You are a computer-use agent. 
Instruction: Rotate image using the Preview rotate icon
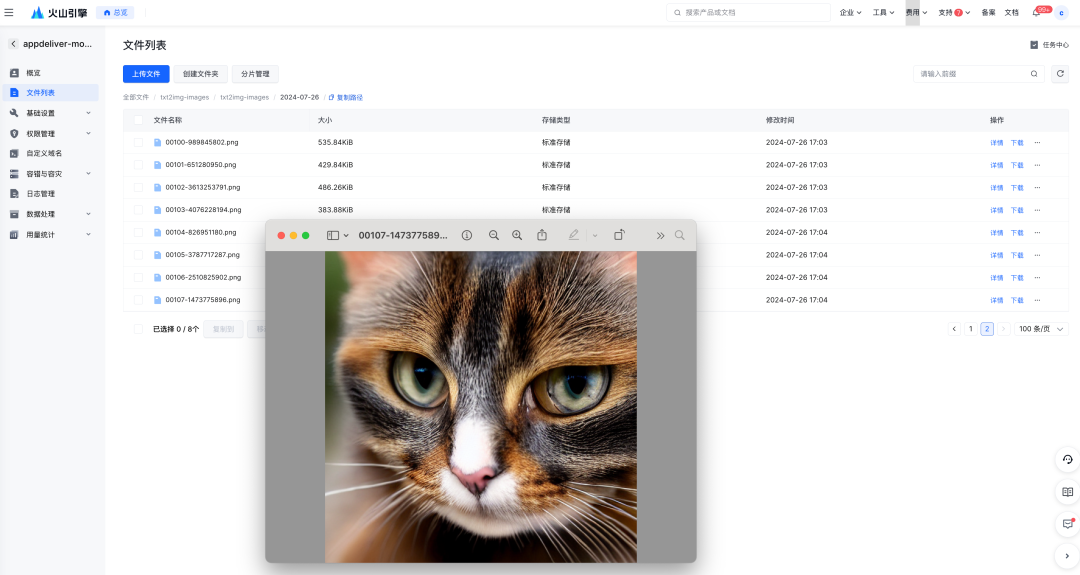pyautogui.click(x=619, y=235)
